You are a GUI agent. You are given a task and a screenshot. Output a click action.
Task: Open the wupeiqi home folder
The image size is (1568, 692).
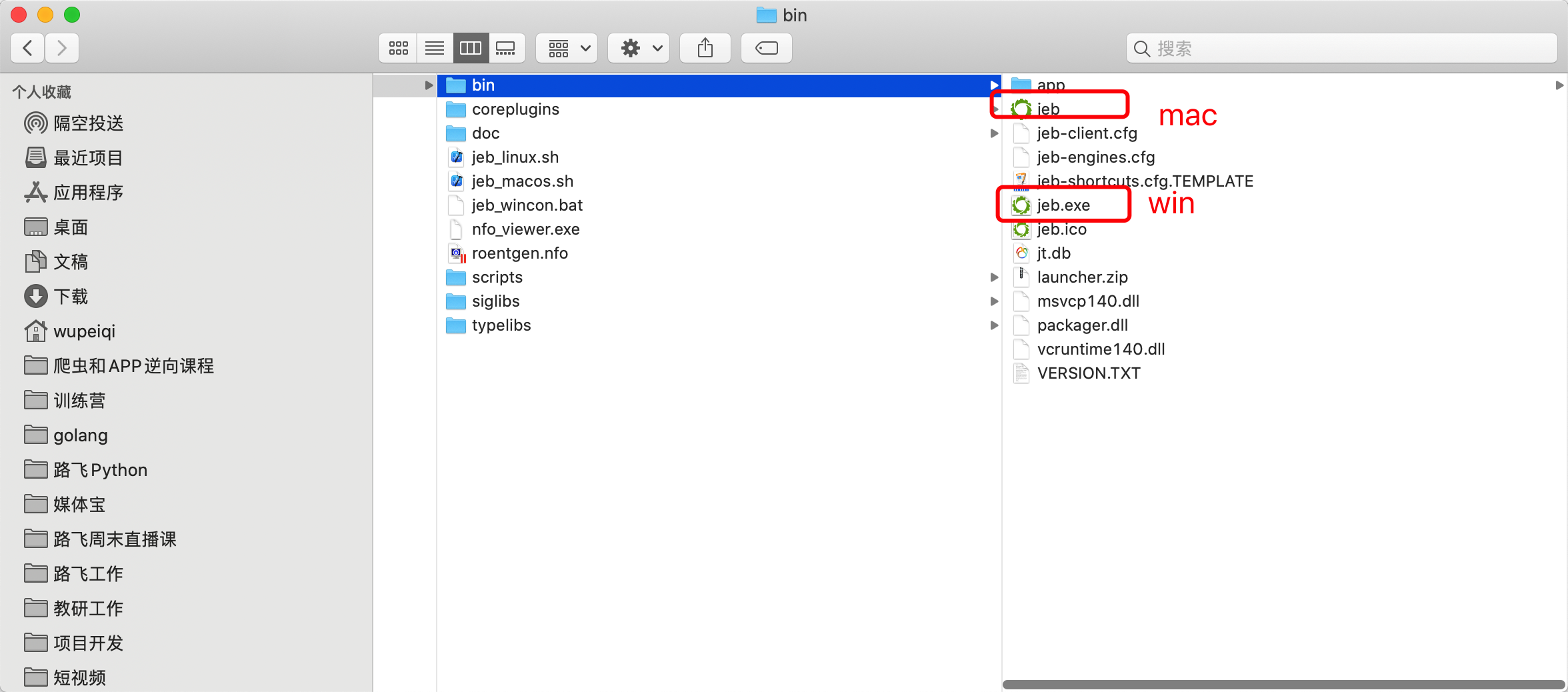(x=69, y=331)
